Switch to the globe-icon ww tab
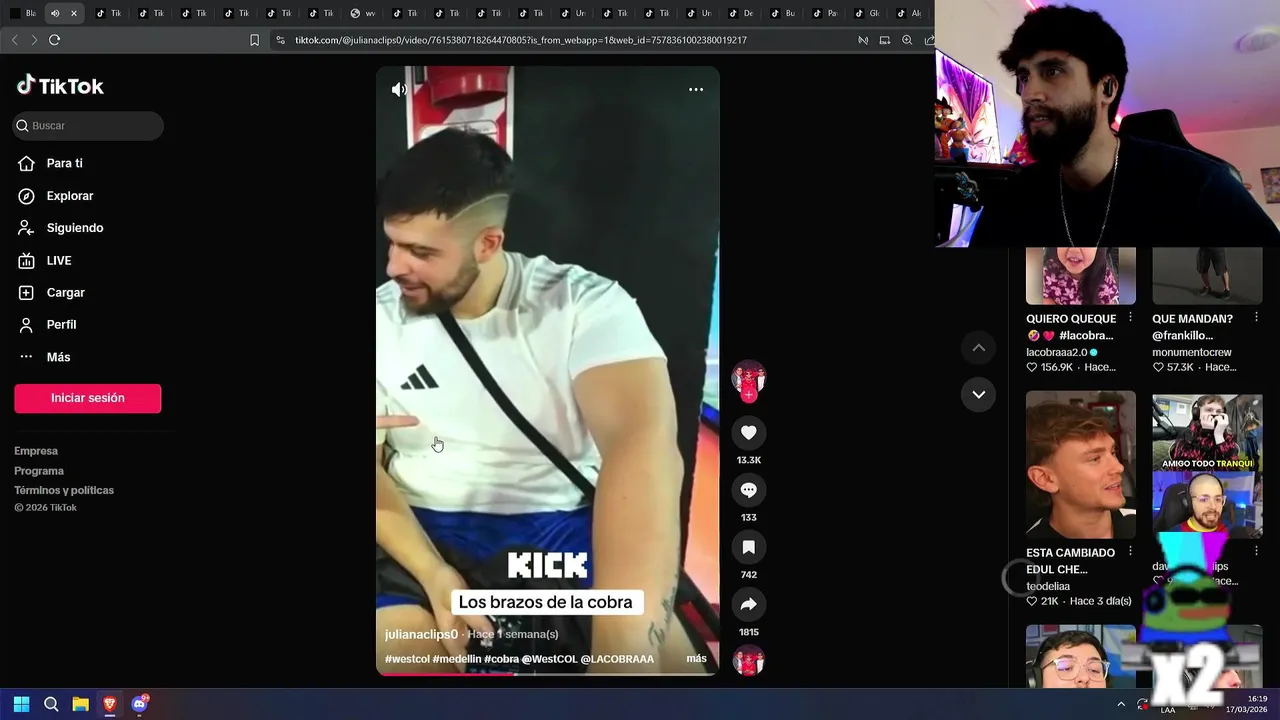This screenshot has height=720, width=1280. pyautogui.click(x=364, y=13)
